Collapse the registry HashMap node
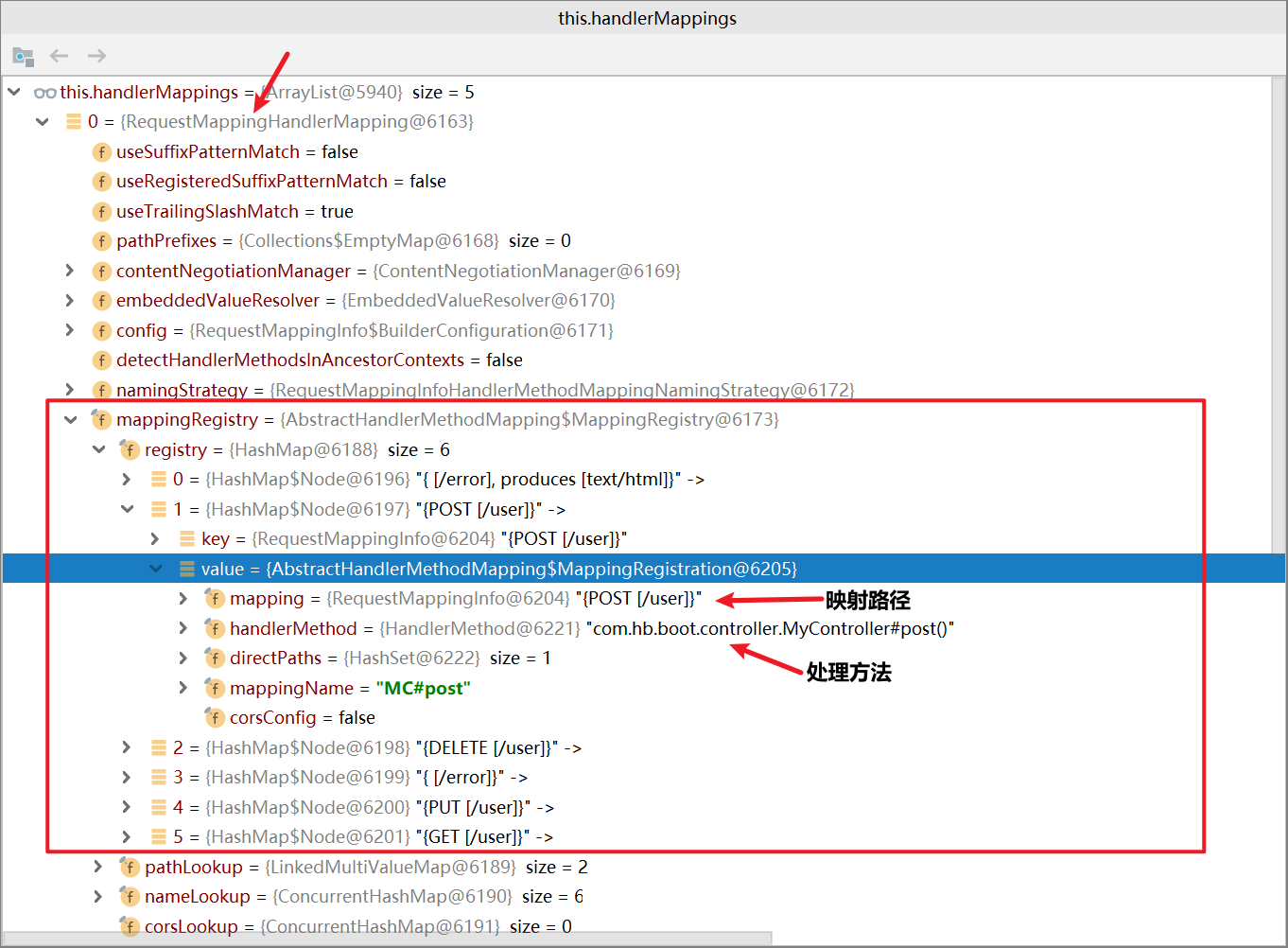Screen dimensions: 1288x948 (99, 449)
